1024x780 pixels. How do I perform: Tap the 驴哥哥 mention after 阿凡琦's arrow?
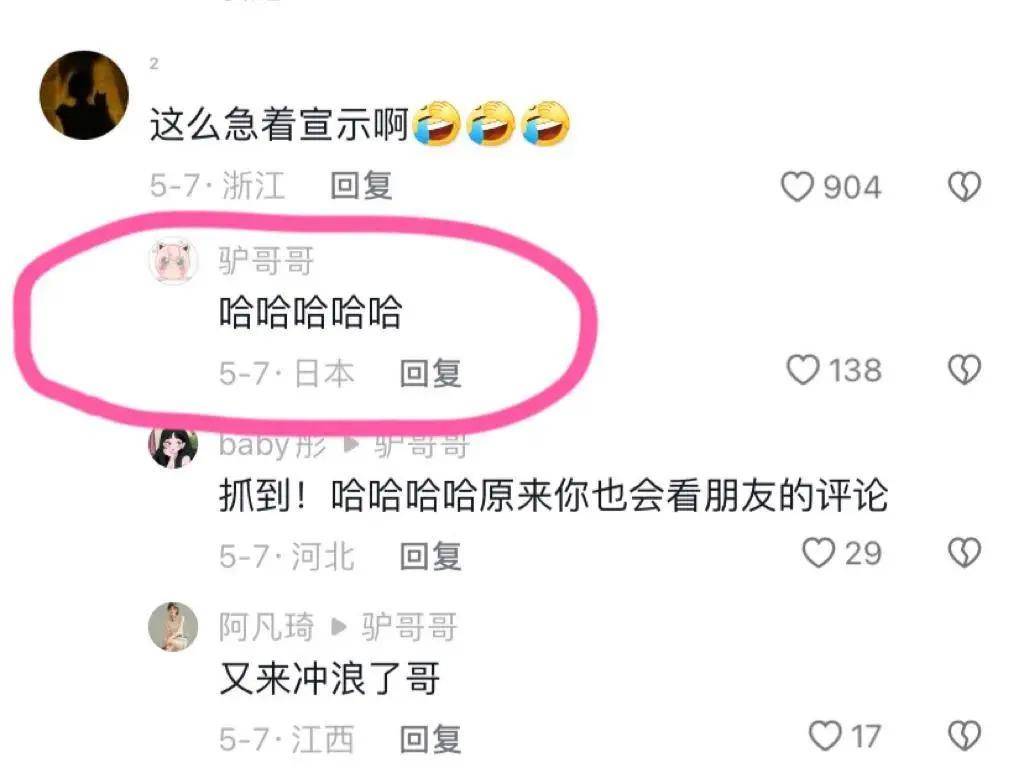[409, 626]
